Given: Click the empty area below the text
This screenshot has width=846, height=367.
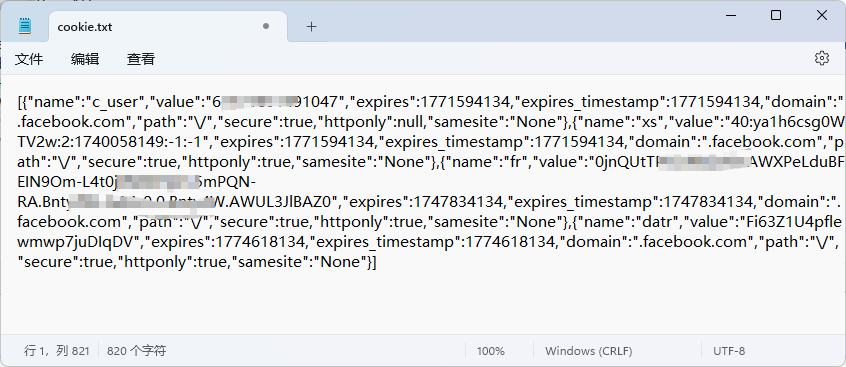Looking at the screenshot, I should (421, 305).
